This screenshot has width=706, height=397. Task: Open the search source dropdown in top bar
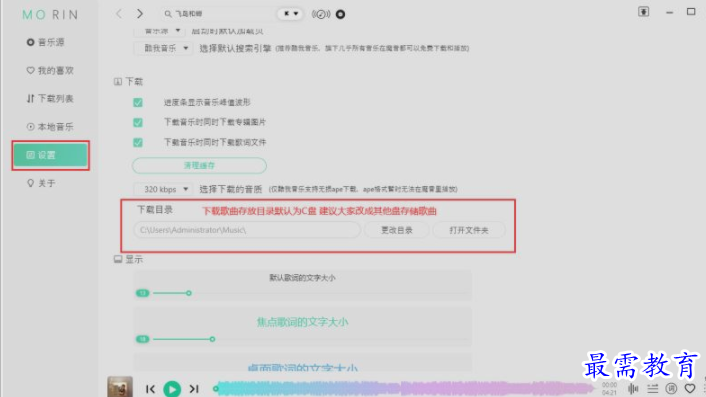(291, 14)
